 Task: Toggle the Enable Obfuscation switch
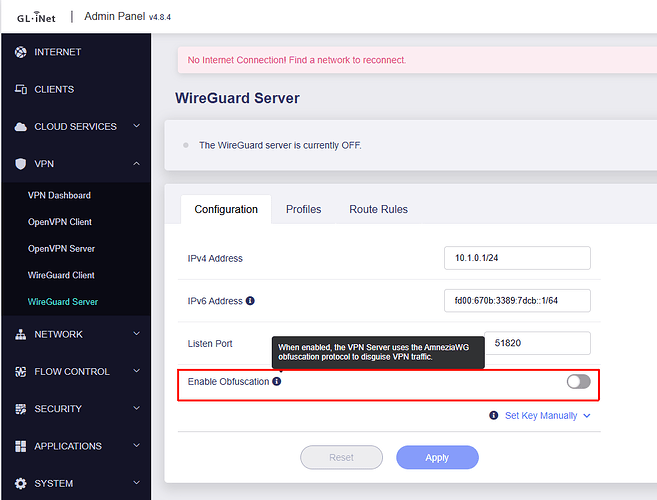(x=578, y=382)
